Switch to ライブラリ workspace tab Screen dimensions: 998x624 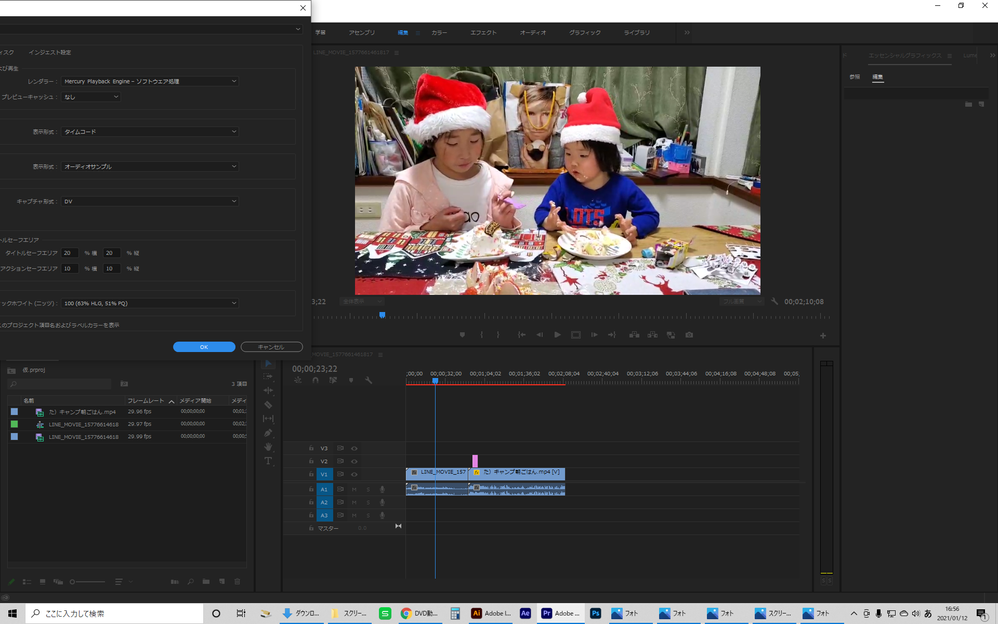pos(636,32)
